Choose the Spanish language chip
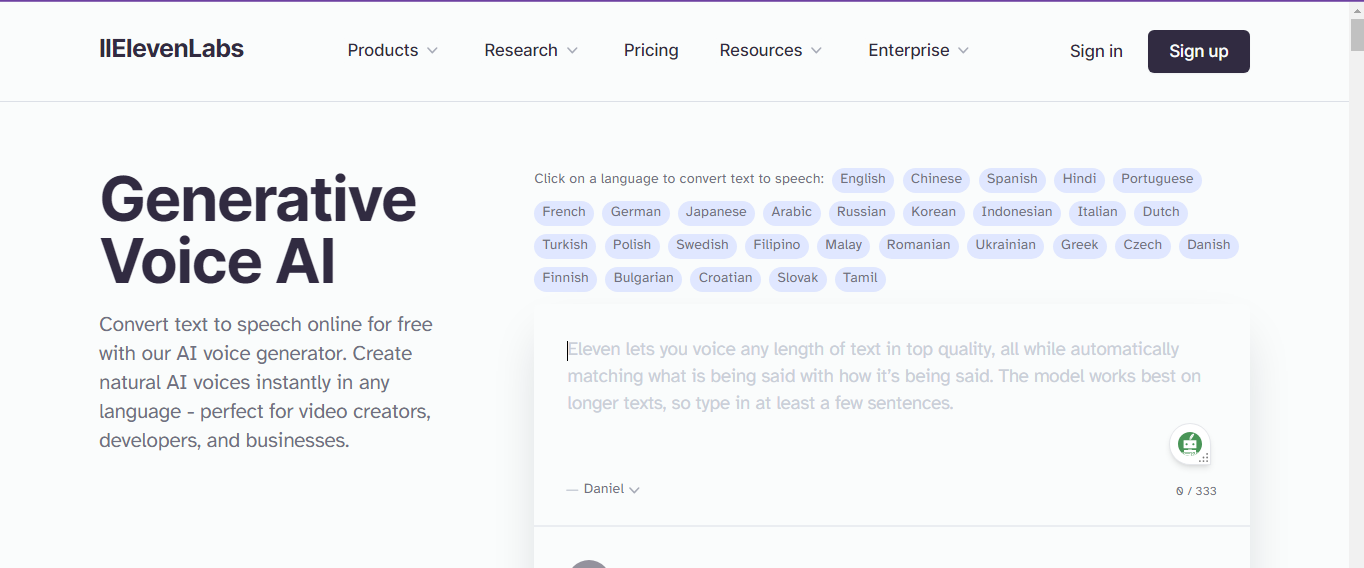The image size is (1364, 568). point(1012,179)
